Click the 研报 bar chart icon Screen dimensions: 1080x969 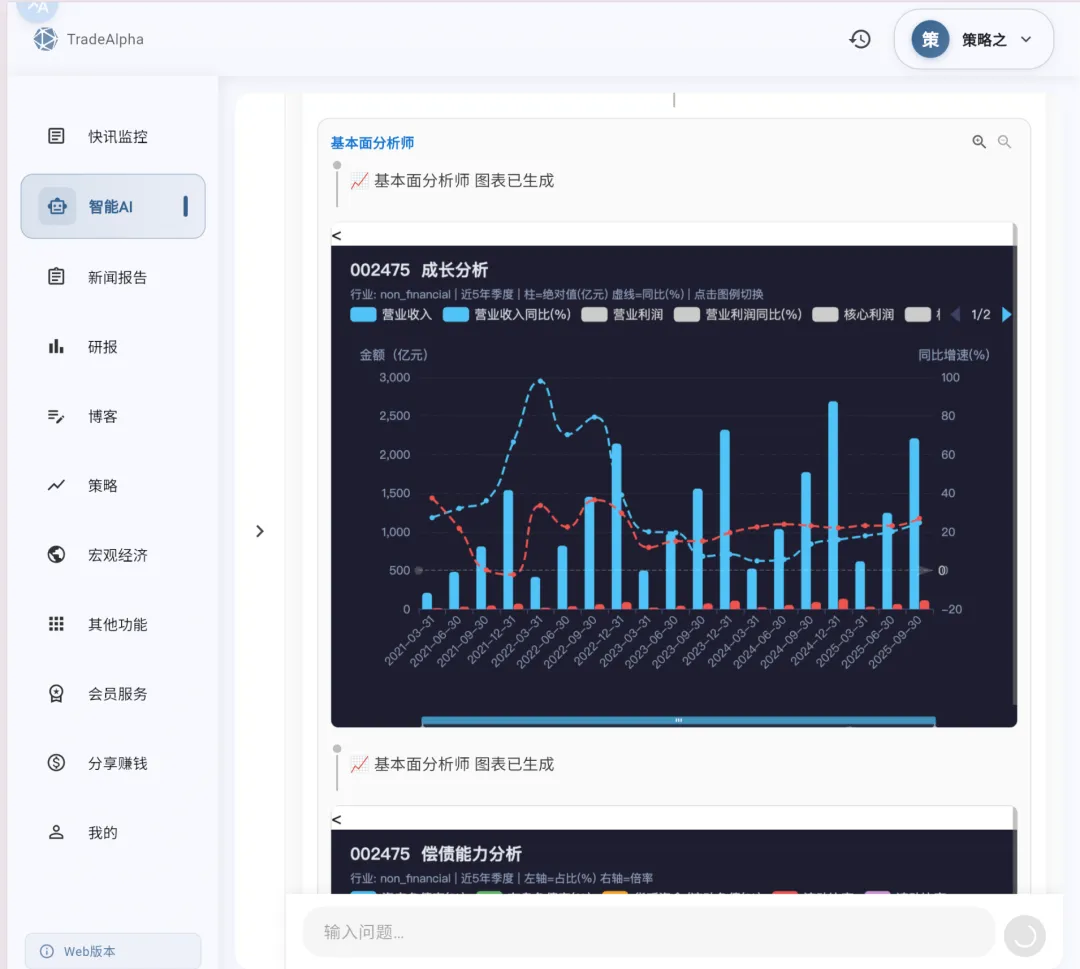click(56, 346)
